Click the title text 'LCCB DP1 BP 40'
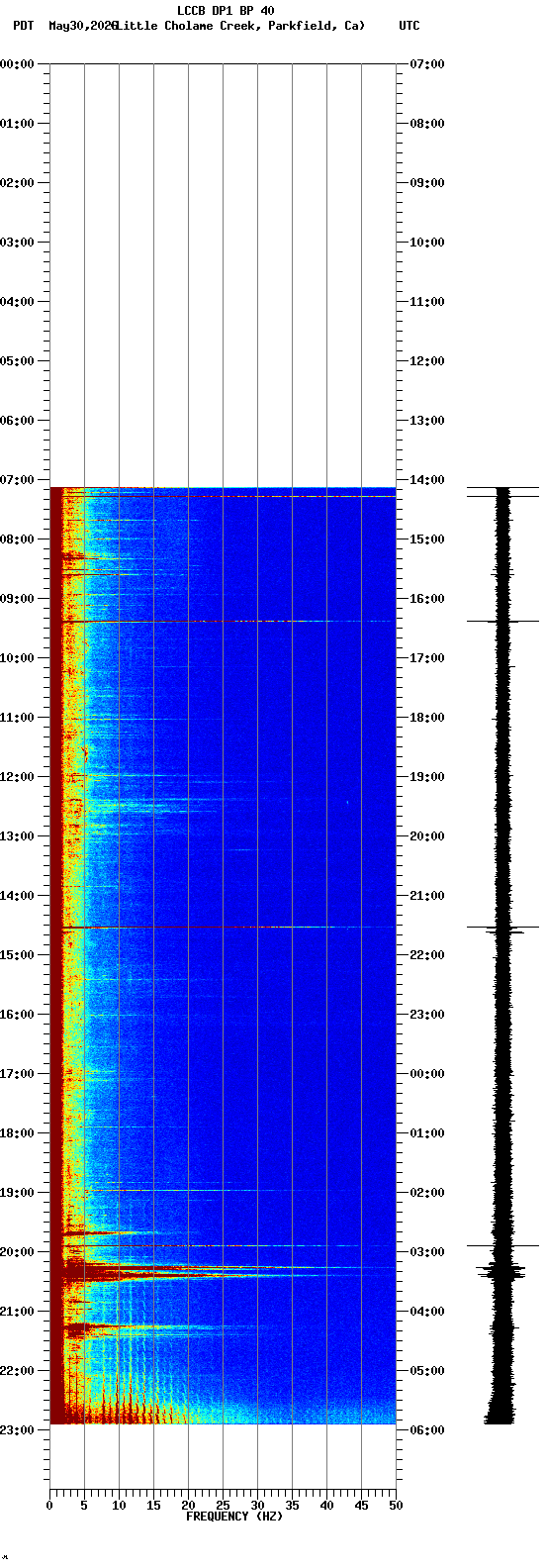 pyautogui.click(x=226, y=11)
